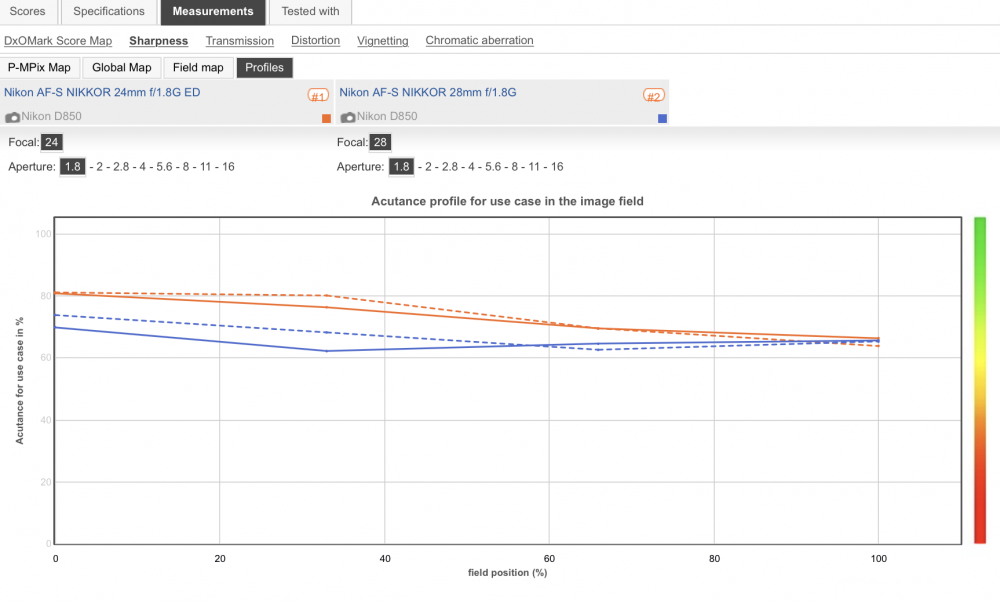Click first Nikon D850 camera name
Image resolution: width=1000 pixels, height=602 pixels.
(x=52, y=117)
